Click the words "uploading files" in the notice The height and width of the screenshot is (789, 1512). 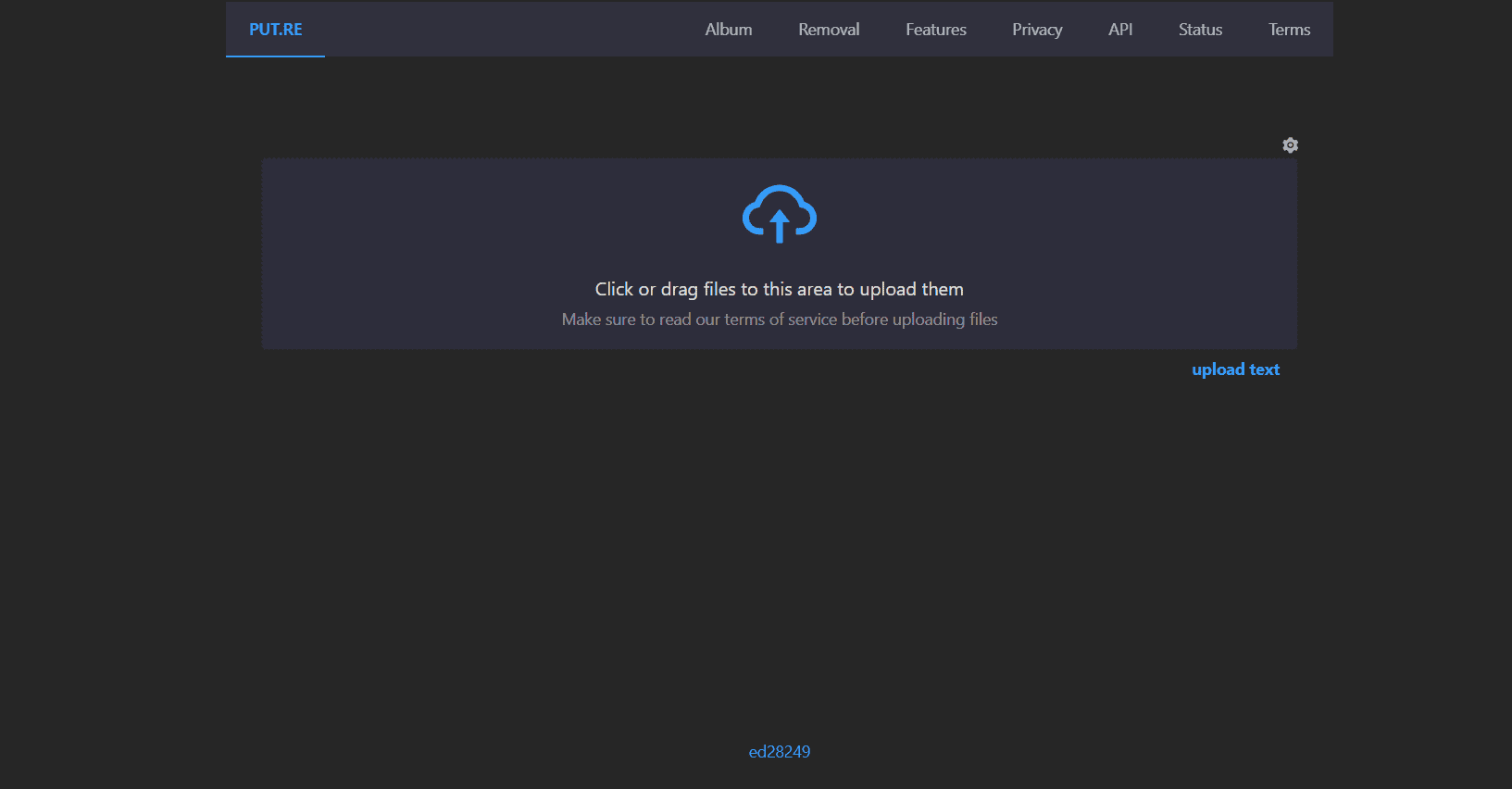coord(944,319)
